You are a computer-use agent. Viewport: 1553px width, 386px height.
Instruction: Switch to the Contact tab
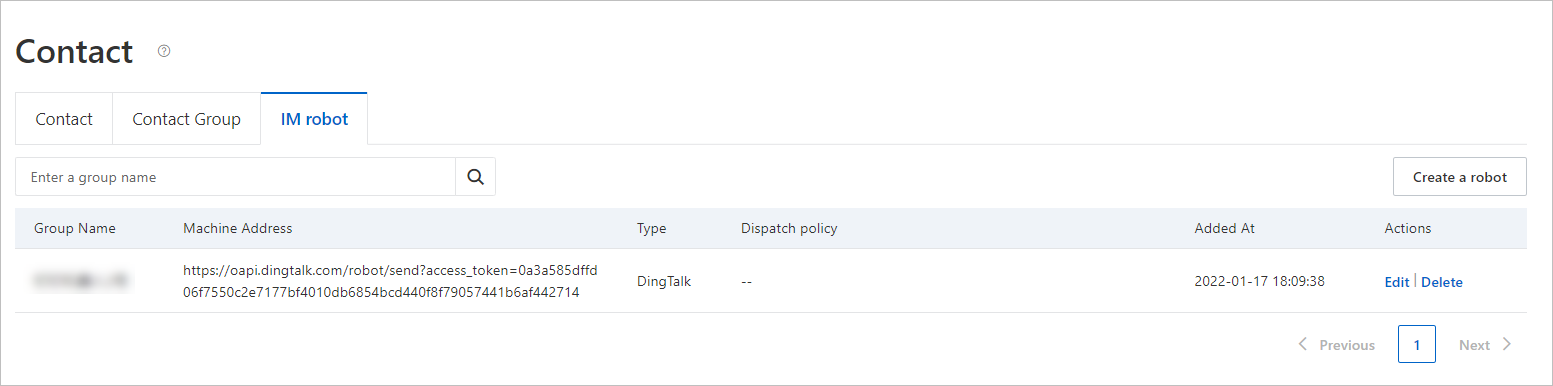coord(64,119)
